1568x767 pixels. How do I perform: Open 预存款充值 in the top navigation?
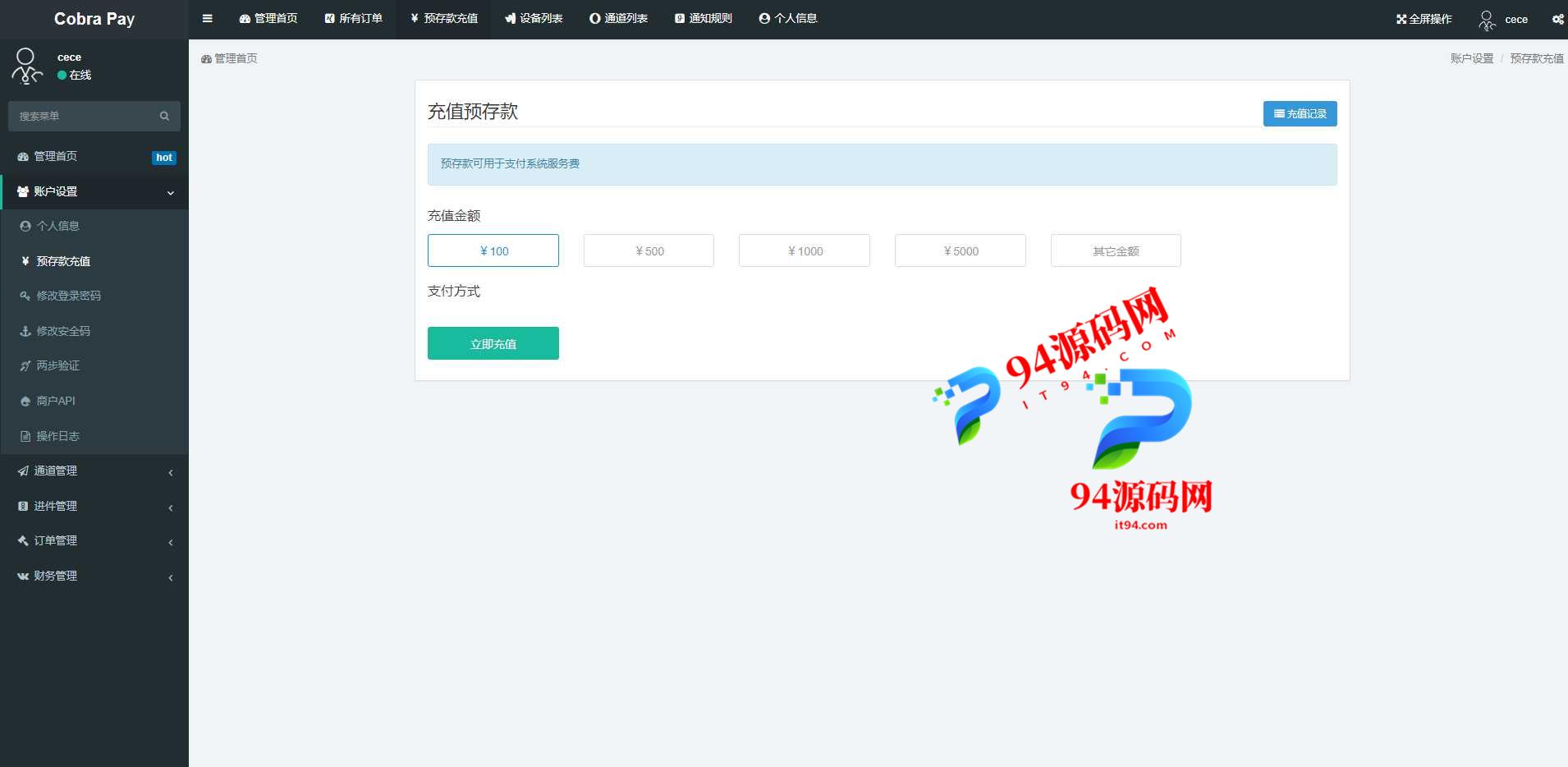(x=444, y=19)
